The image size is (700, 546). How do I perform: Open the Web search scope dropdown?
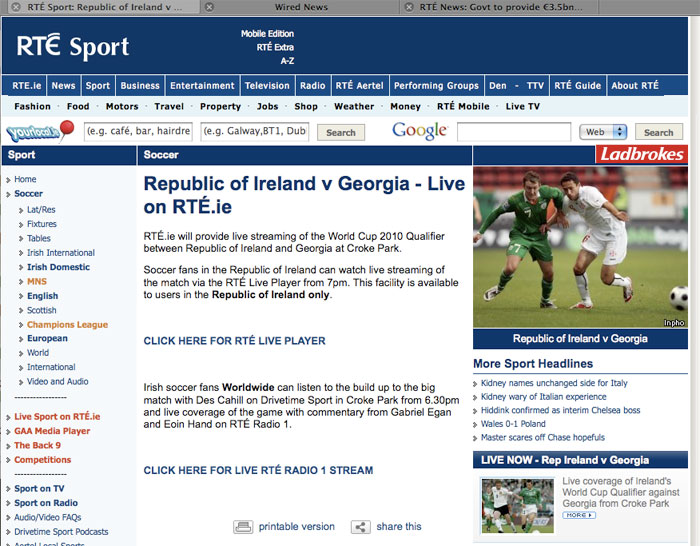(605, 132)
